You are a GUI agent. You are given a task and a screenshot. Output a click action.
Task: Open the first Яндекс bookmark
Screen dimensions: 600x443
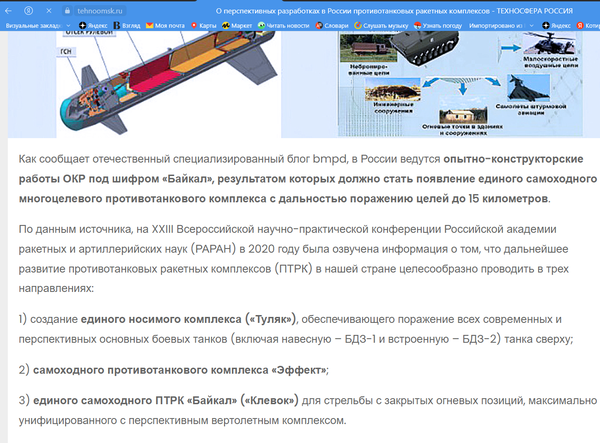(x=93, y=26)
